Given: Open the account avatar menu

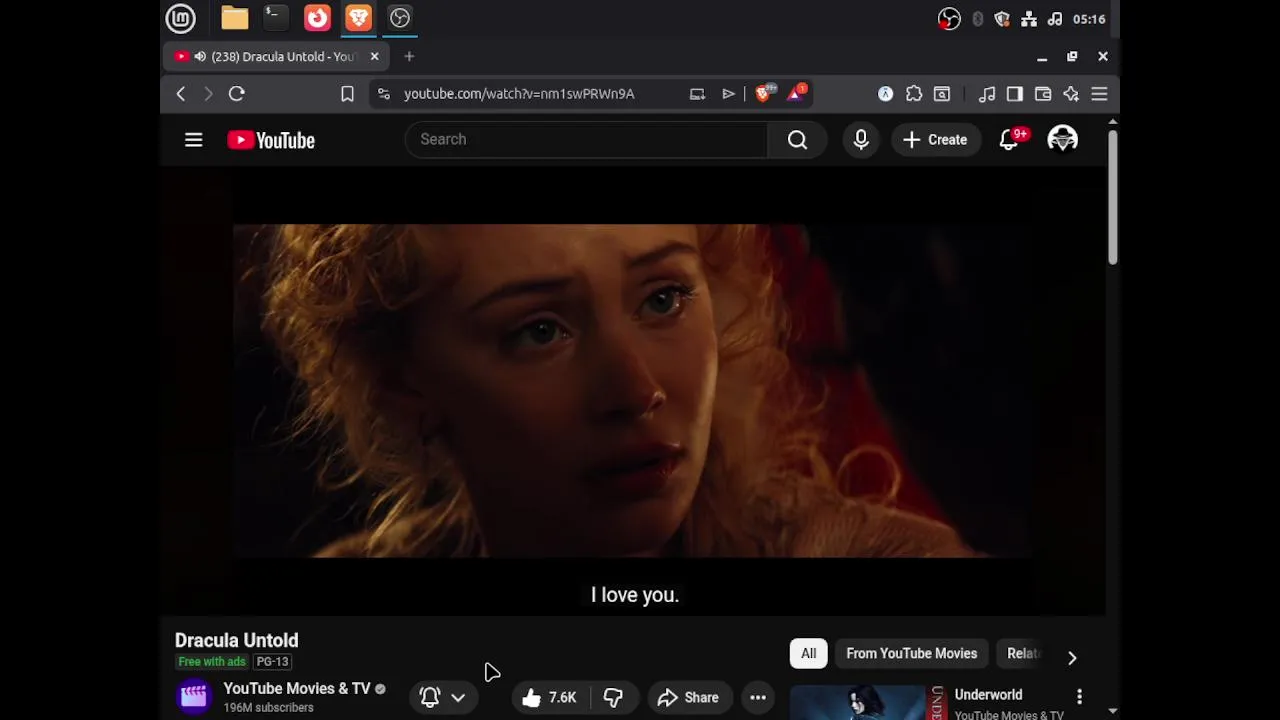Looking at the screenshot, I should click(x=1062, y=139).
